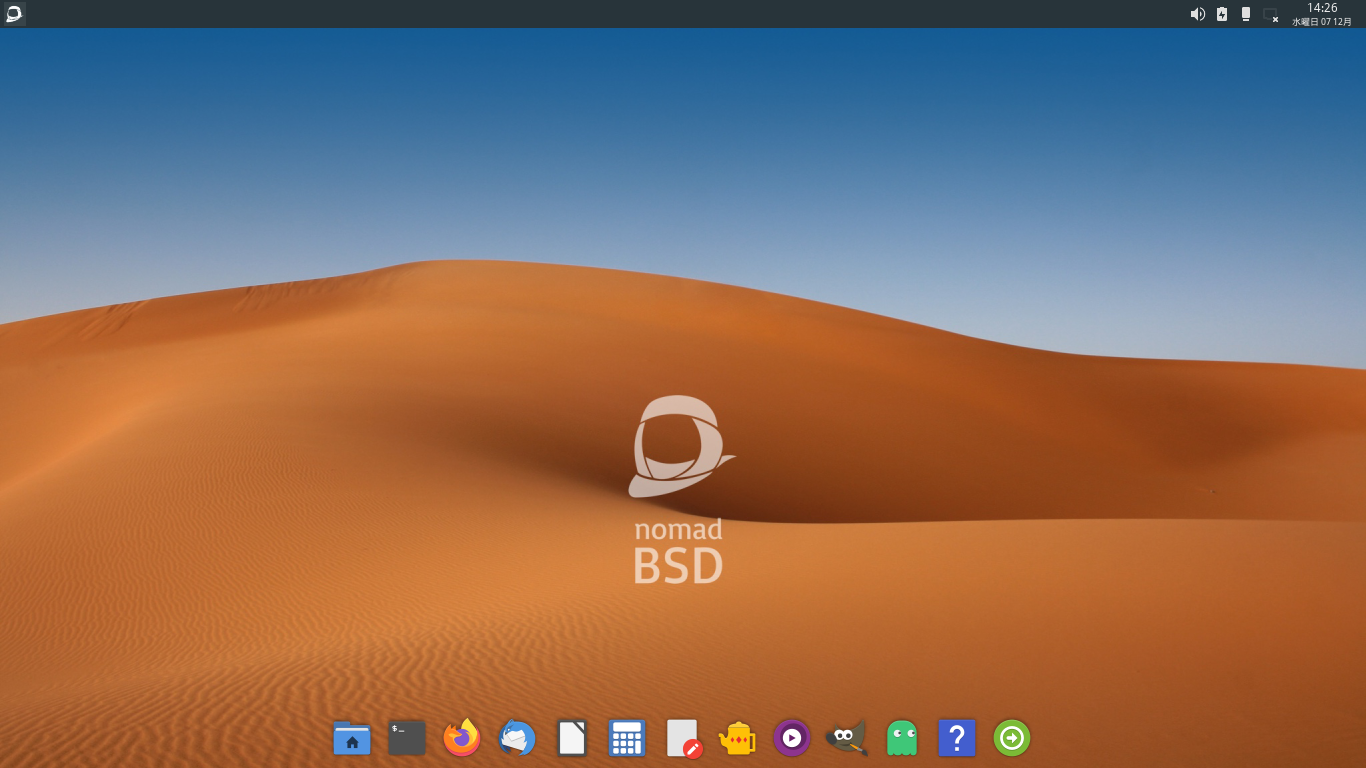The image size is (1366, 768).
Task: Launch the Firefox web browser
Action: pyautogui.click(x=462, y=738)
